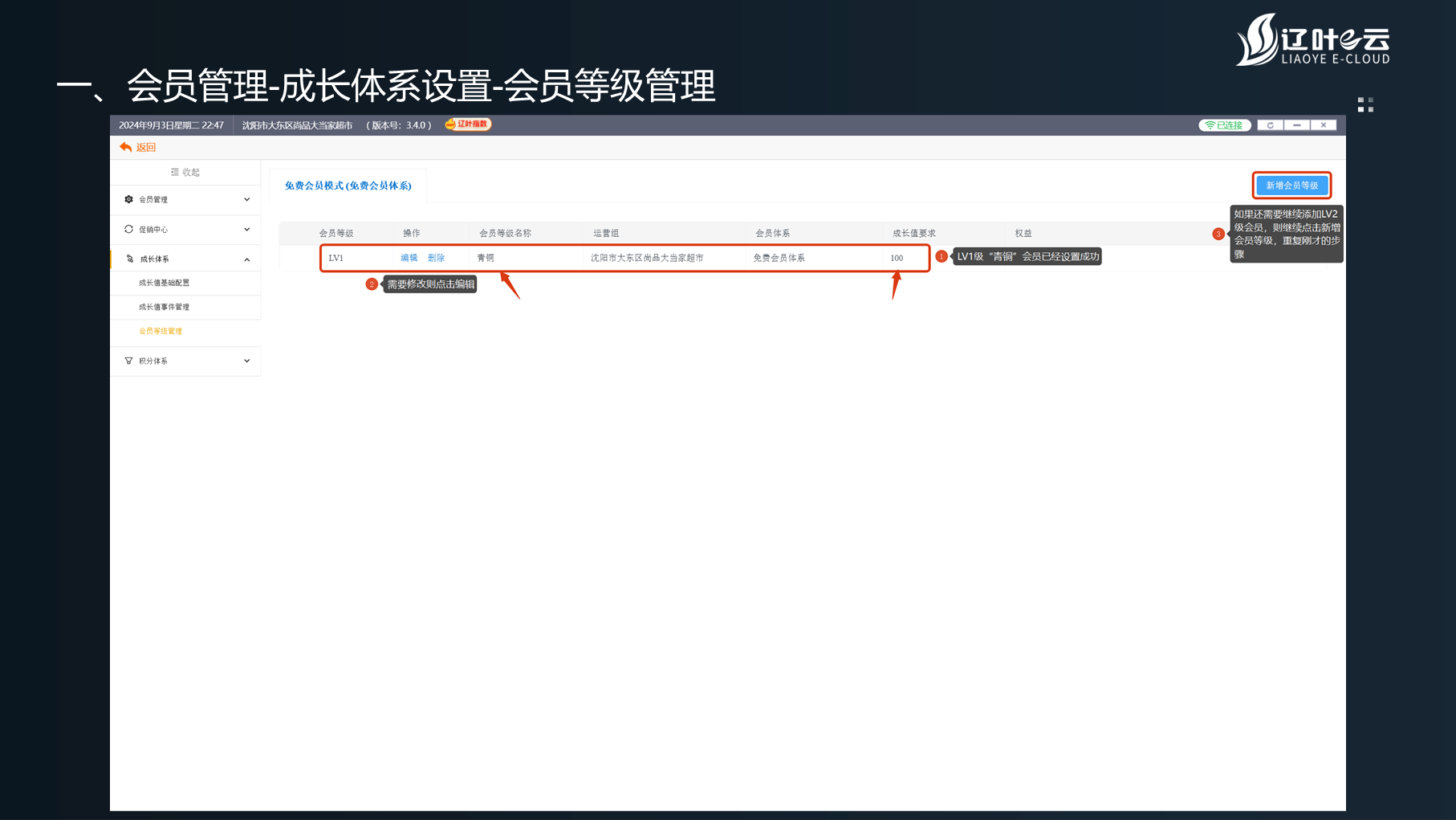
Task: Click the 成长体系 menu icon
Action: (129, 259)
